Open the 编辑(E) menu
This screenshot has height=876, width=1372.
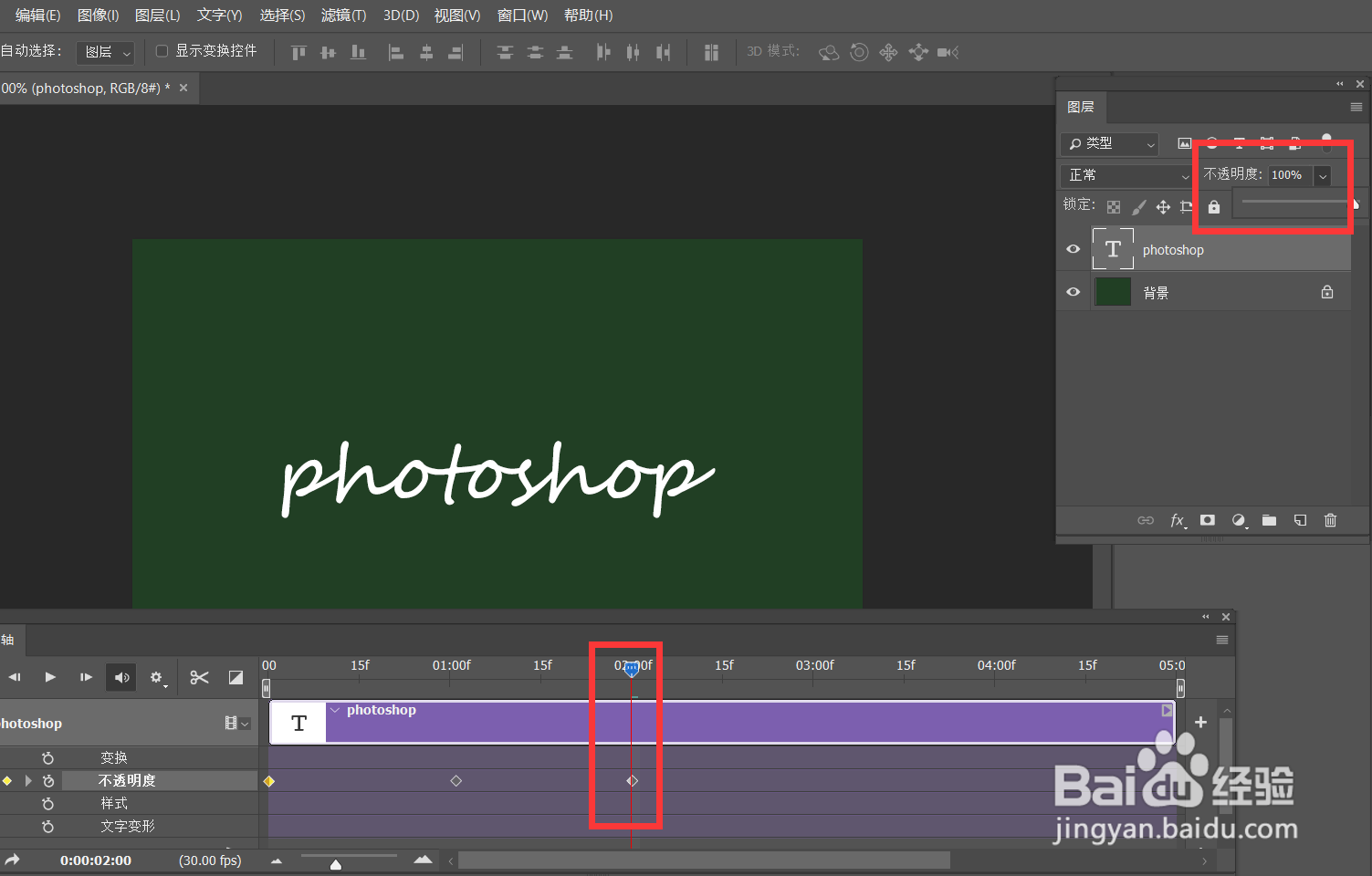[x=38, y=16]
